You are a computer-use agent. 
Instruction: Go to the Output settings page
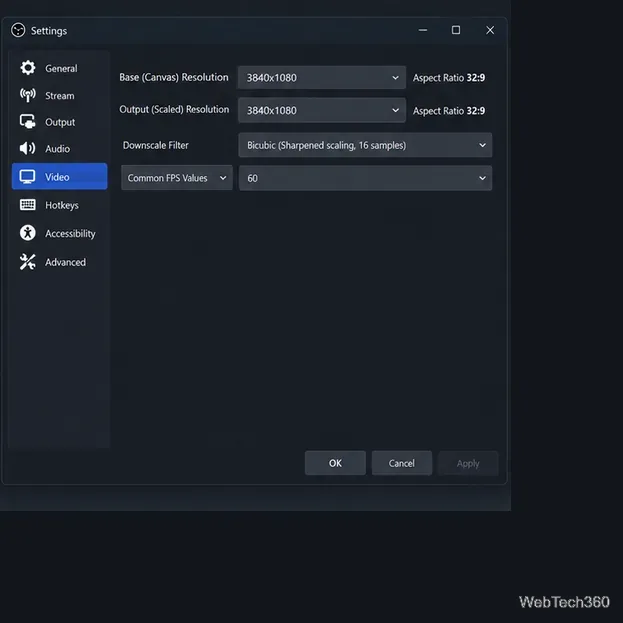[x=60, y=122]
